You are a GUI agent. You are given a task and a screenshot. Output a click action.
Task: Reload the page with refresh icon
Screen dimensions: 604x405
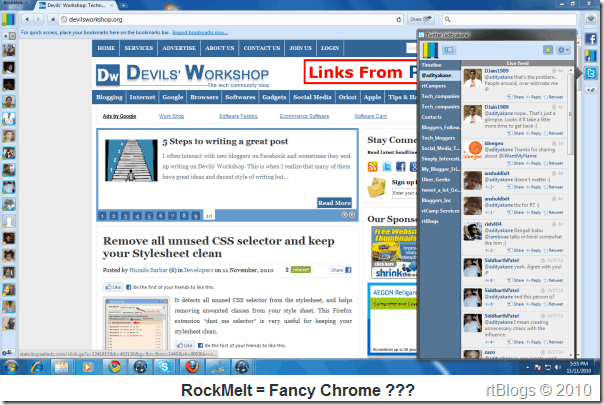coord(399,19)
